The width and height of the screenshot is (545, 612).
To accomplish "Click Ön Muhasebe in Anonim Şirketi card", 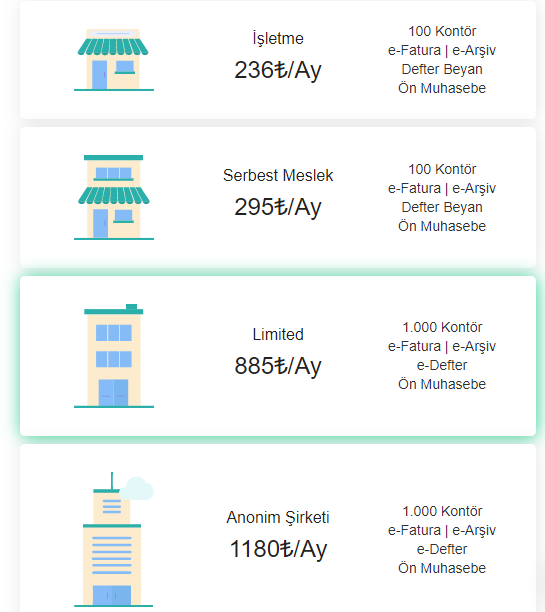I will [442, 568].
